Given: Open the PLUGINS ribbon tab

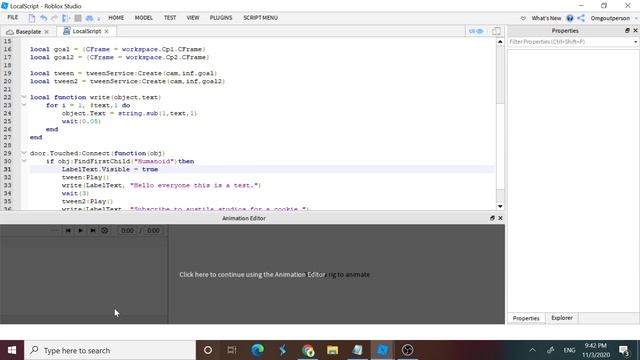Looking at the screenshot, I should [221, 18].
